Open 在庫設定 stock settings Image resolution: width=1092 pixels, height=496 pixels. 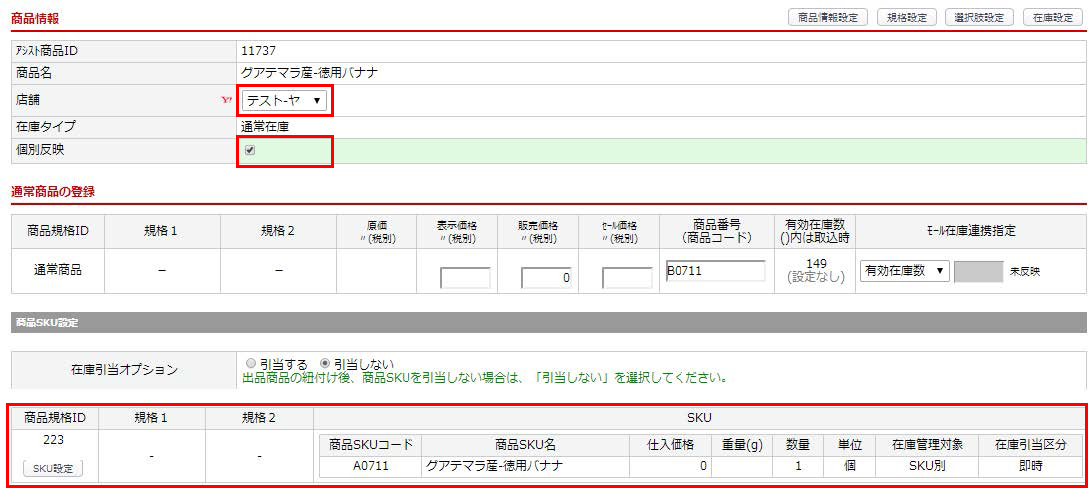pos(1052,18)
